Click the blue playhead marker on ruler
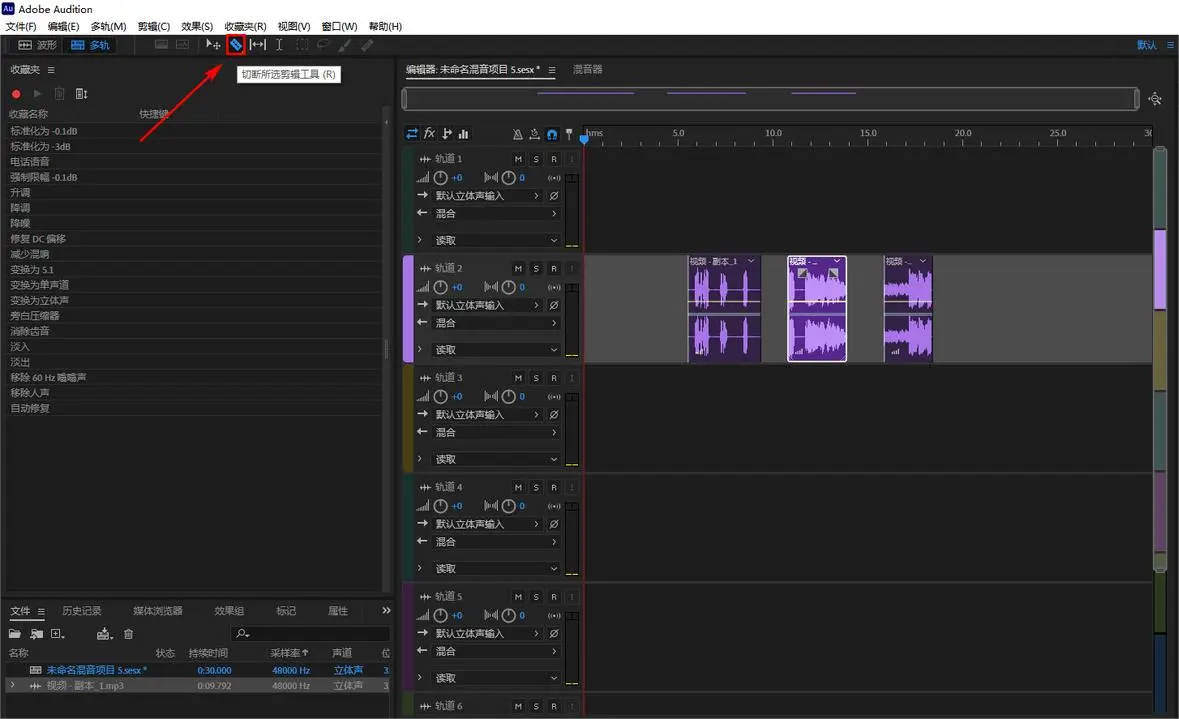This screenshot has height=719, width=1179. click(584, 138)
